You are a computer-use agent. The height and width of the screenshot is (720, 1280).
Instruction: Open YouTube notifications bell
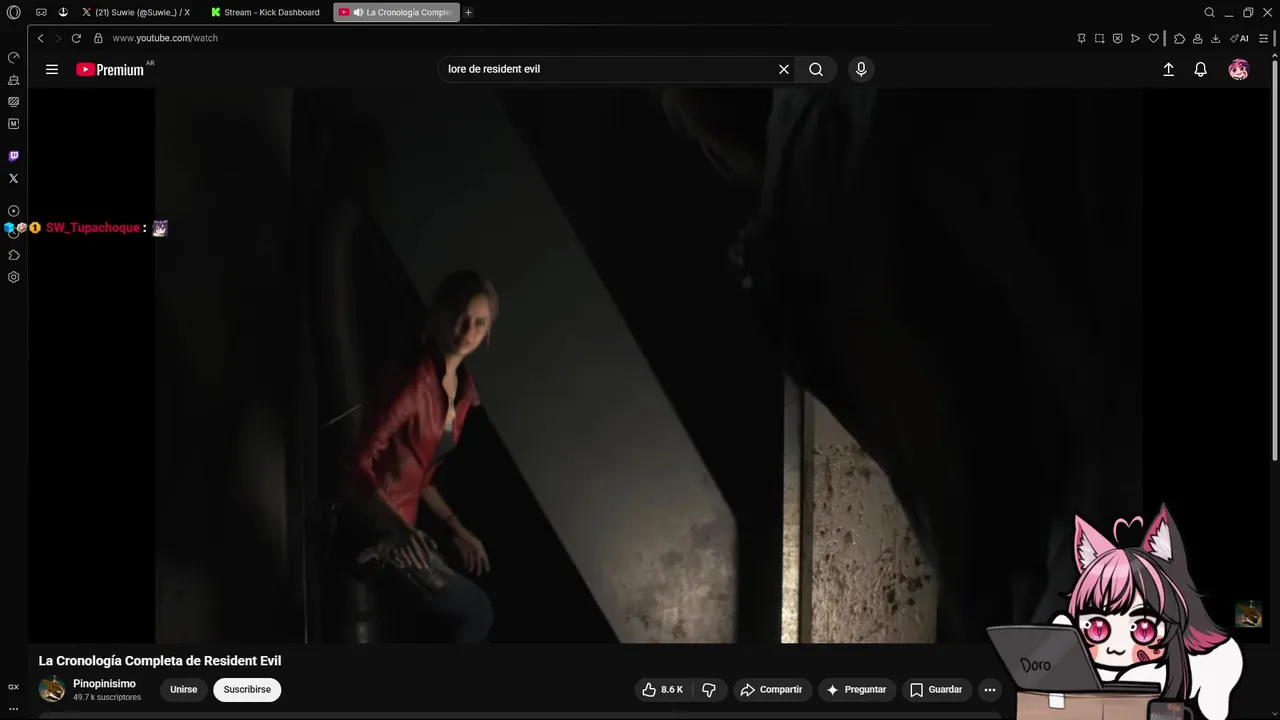(1201, 69)
